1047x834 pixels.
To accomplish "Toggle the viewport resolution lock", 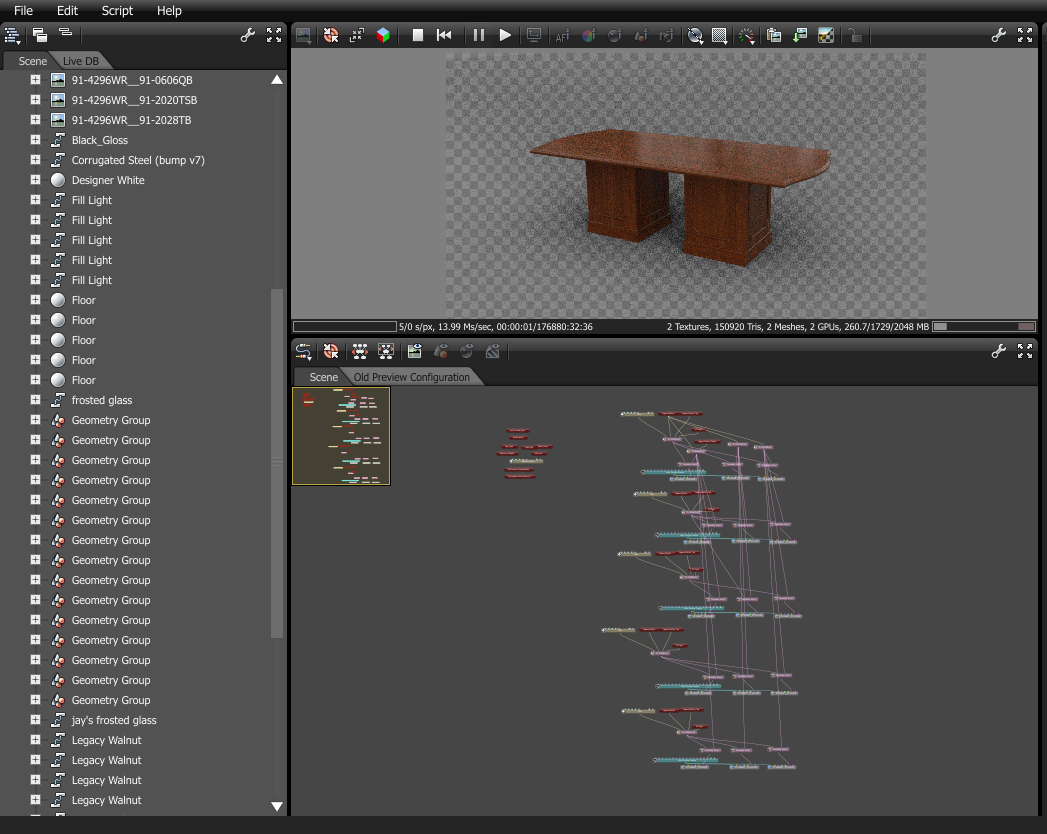I will point(855,35).
